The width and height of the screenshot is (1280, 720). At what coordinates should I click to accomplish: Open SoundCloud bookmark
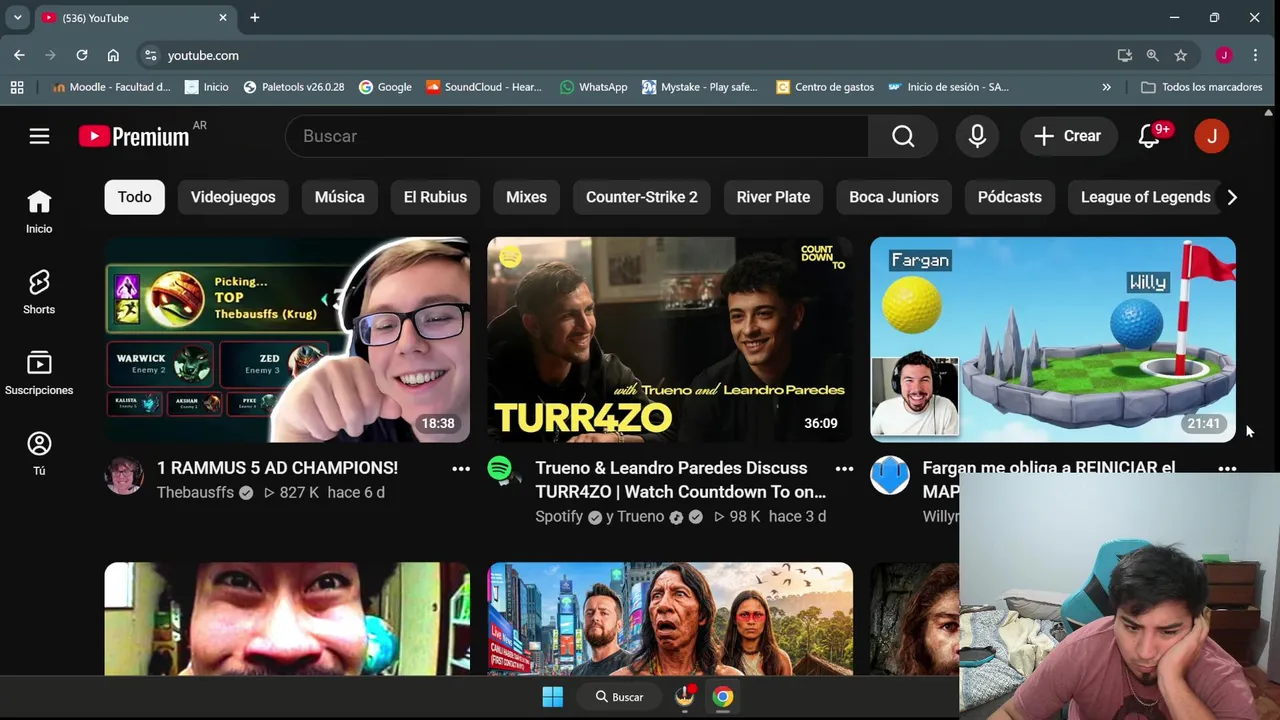click(x=483, y=87)
